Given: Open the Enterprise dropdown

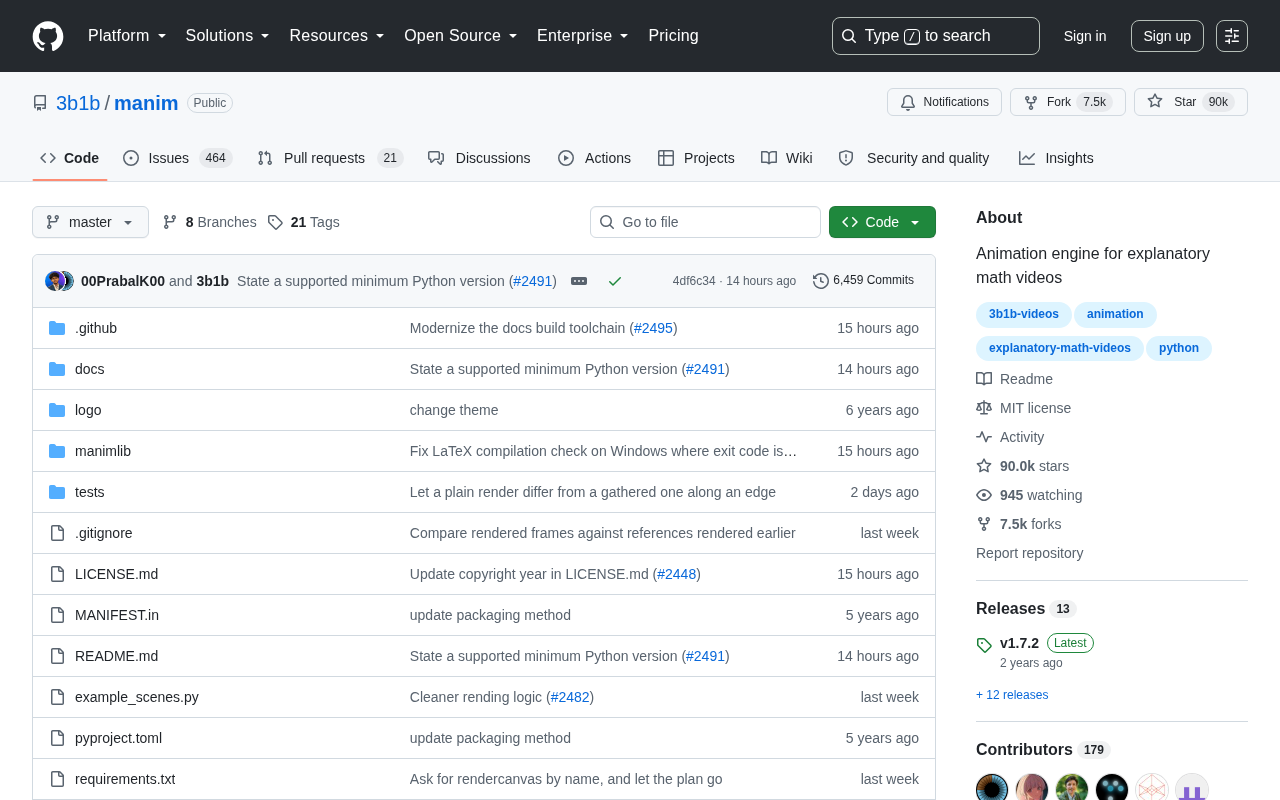Looking at the screenshot, I should tap(583, 36).
